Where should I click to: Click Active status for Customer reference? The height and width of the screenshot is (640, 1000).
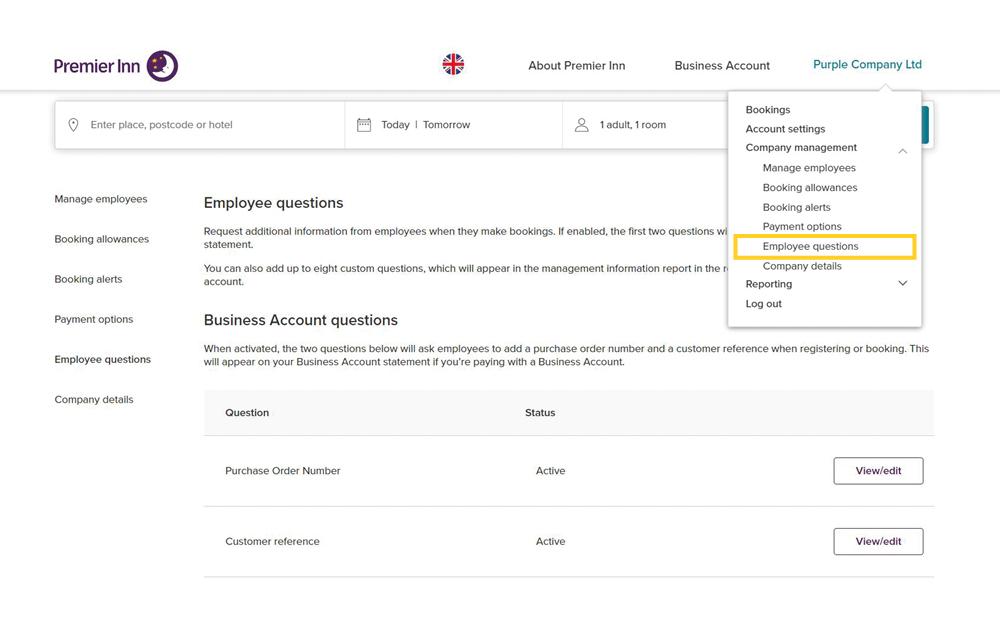(x=550, y=541)
